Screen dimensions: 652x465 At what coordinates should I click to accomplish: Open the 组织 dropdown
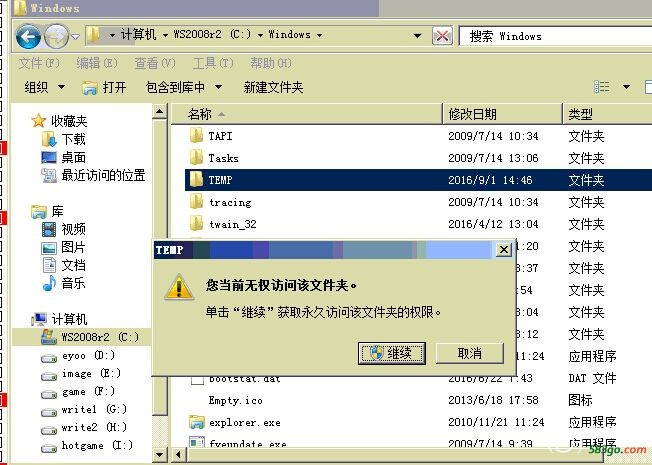[x=44, y=87]
